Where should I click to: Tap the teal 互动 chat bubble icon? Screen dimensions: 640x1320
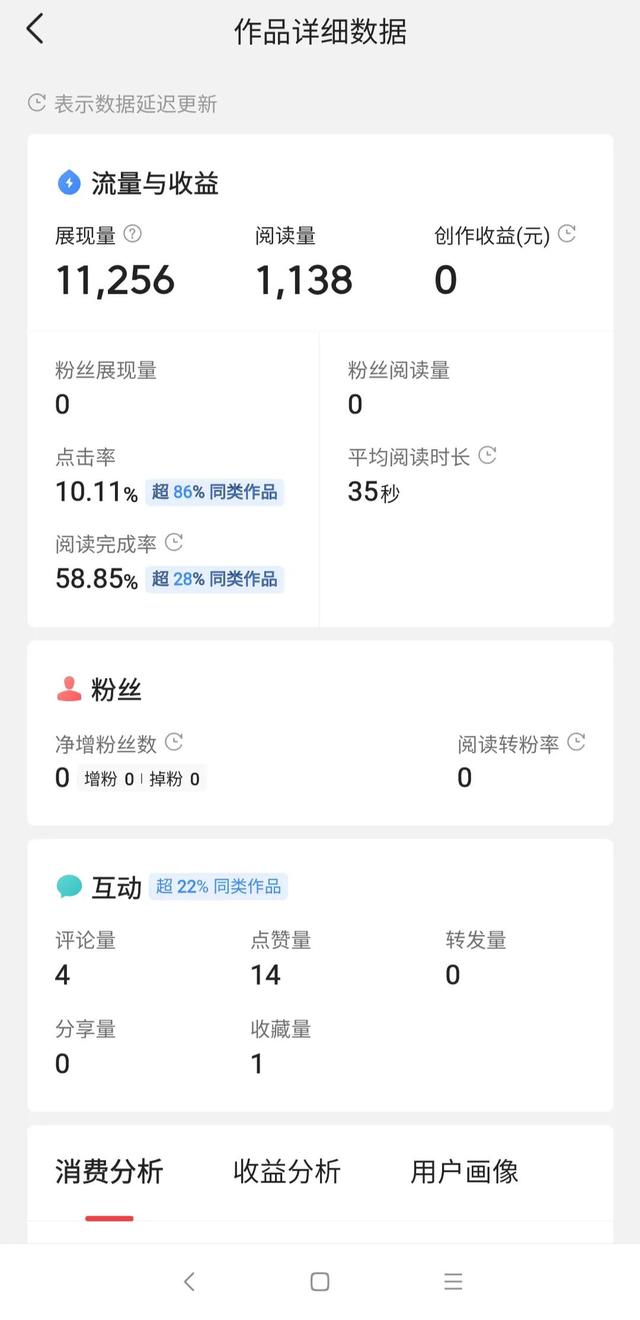(x=69, y=886)
